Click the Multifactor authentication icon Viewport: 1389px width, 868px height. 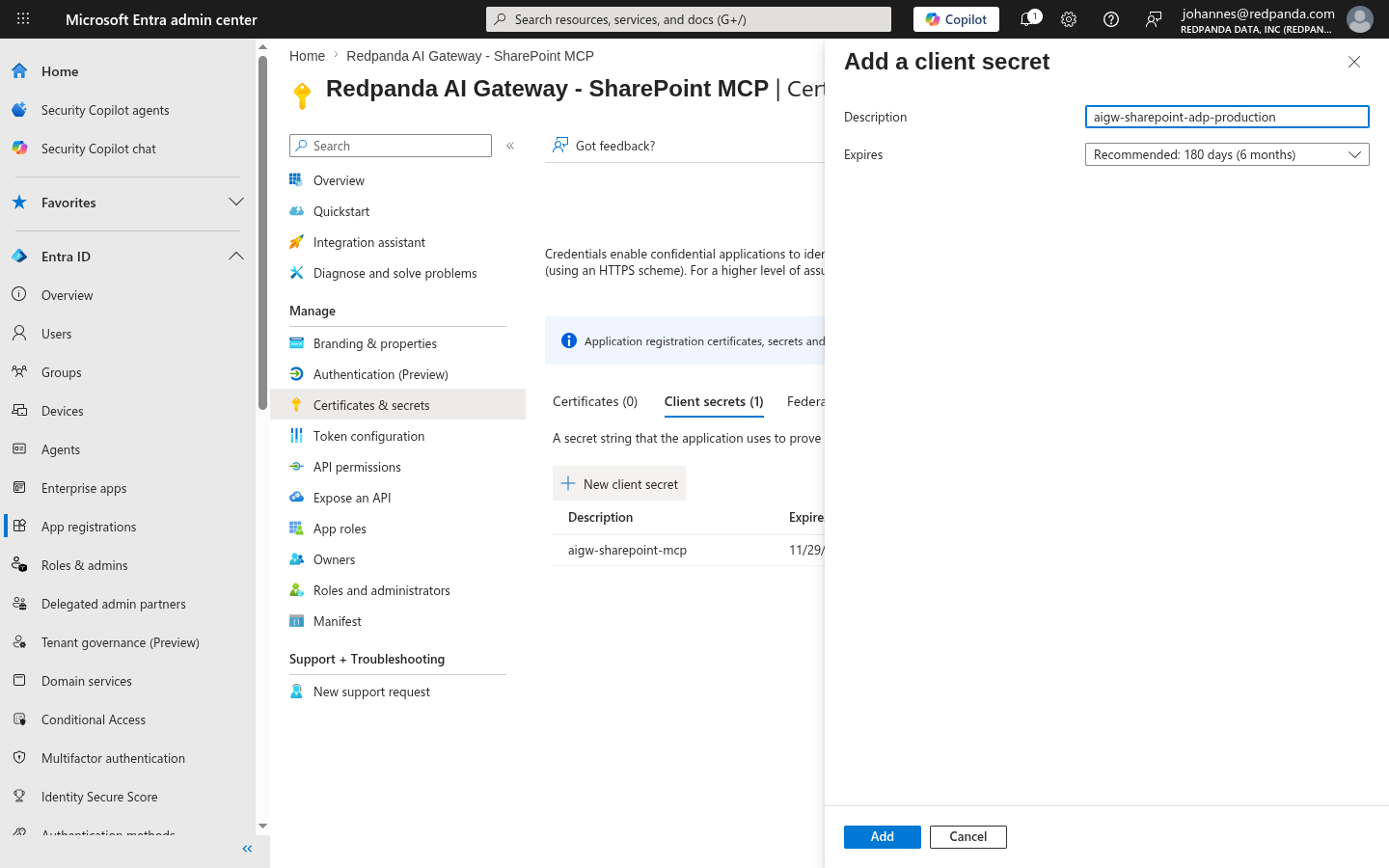(19, 758)
